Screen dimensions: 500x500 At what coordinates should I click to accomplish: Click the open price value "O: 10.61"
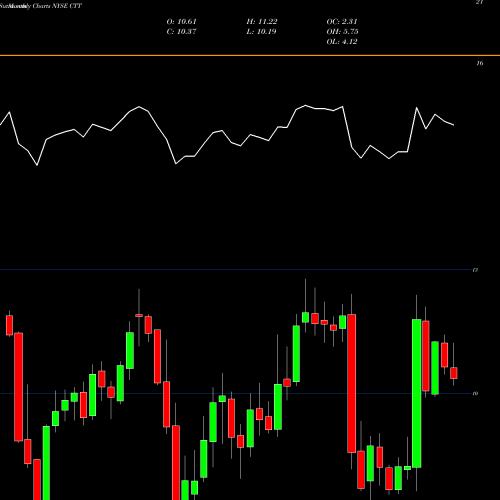point(182,22)
